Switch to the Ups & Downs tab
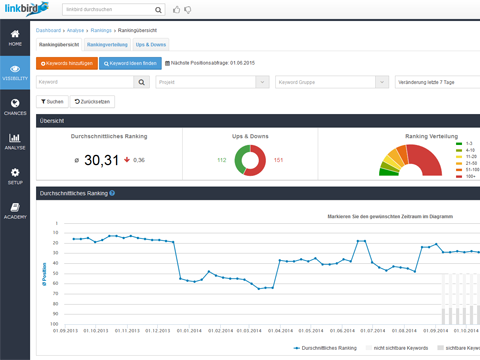 pos(151,45)
